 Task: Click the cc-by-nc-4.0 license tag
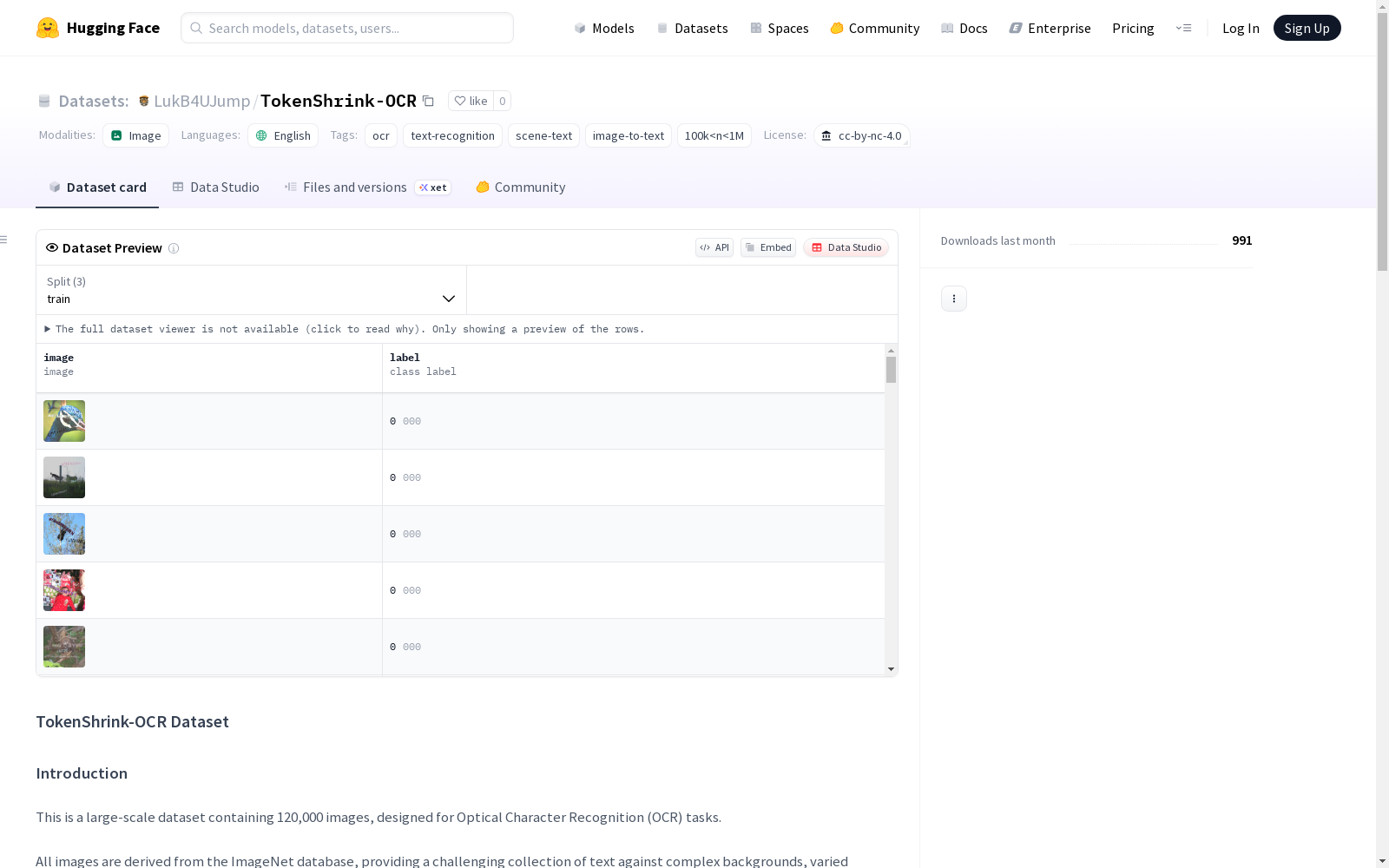point(862,135)
